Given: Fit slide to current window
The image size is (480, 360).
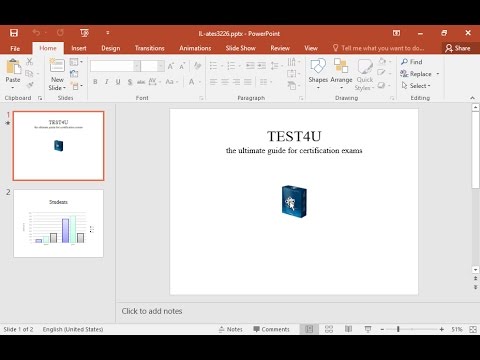Looking at the screenshot, I should click(473, 329).
